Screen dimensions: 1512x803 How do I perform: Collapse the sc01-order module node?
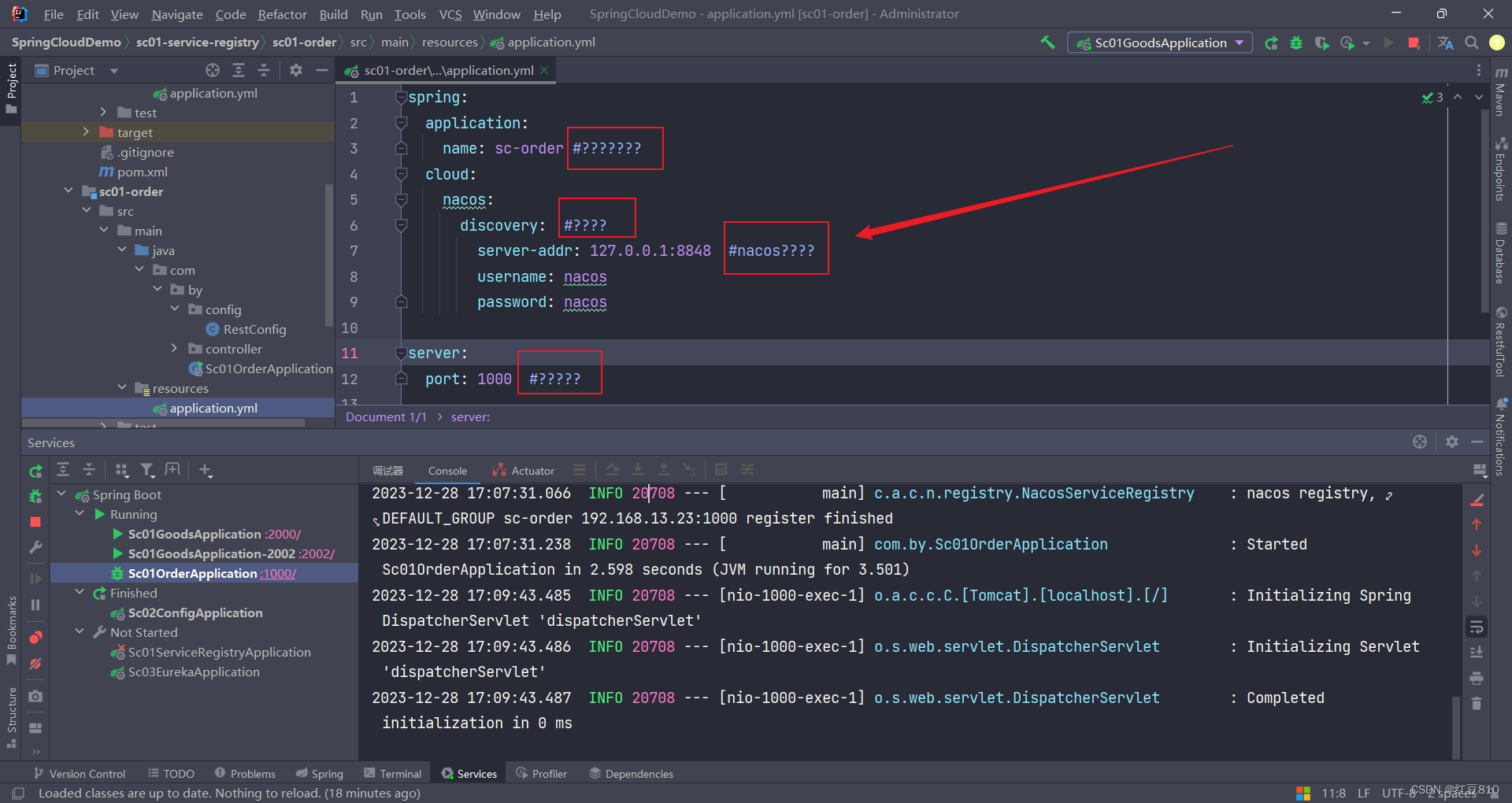pos(69,191)
